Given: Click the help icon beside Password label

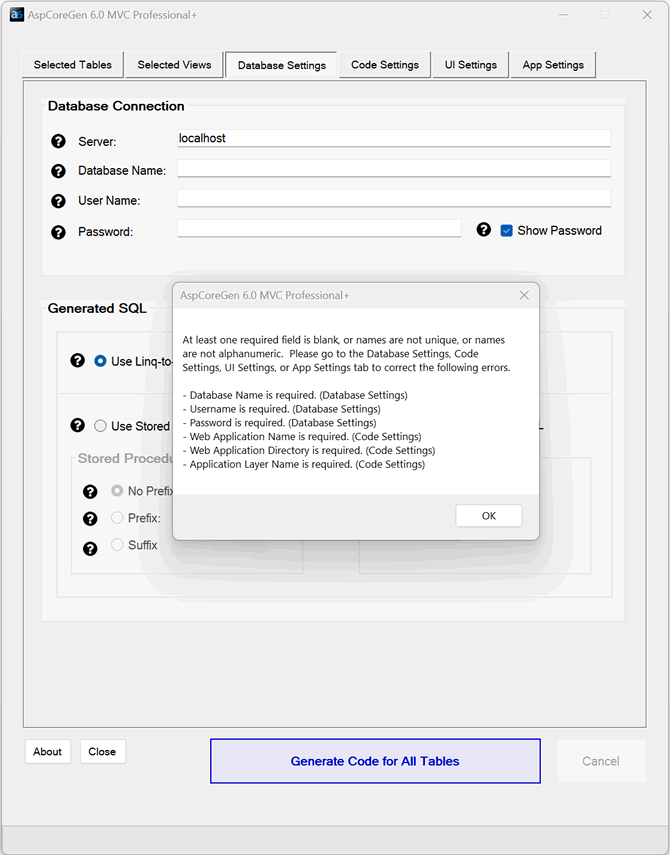Looking at the screenshot, I should [x=58, y=232].
